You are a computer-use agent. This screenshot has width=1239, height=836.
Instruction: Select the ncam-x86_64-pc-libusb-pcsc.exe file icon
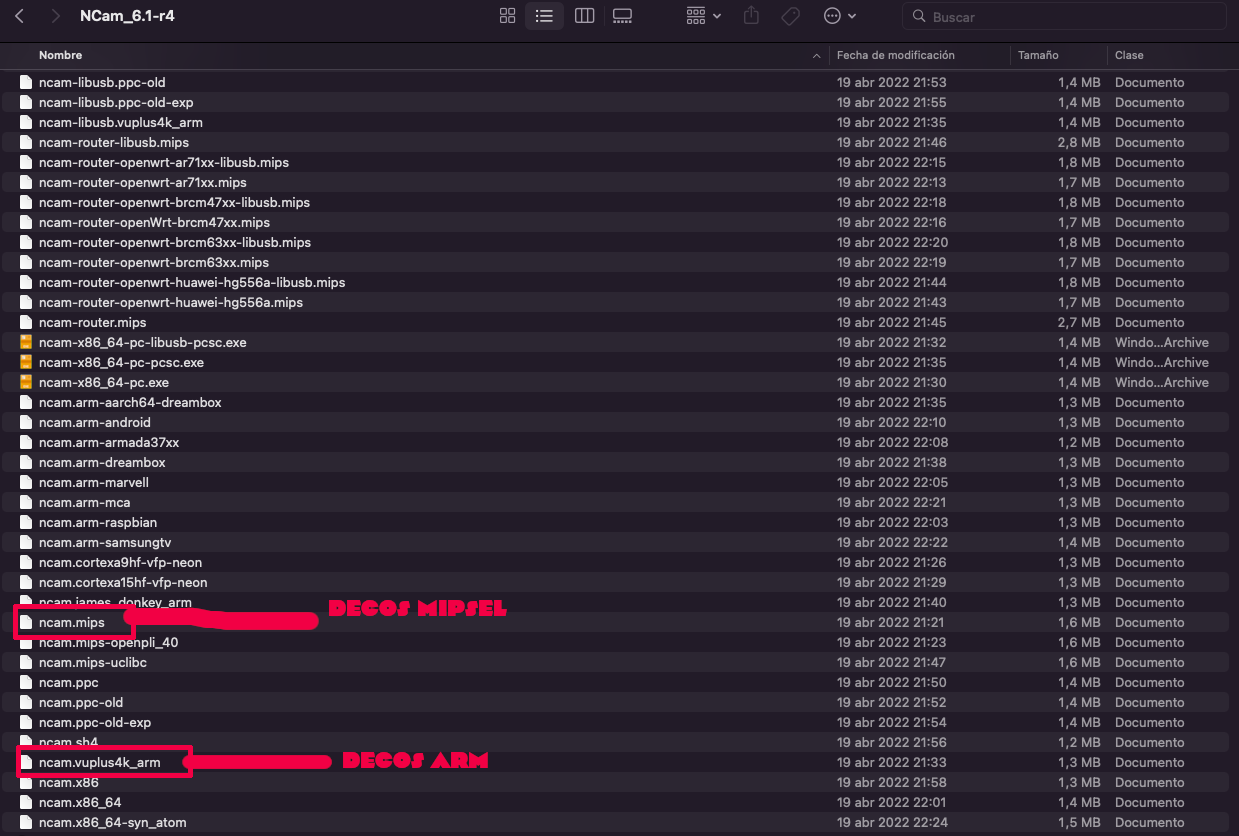pos(27,342)
